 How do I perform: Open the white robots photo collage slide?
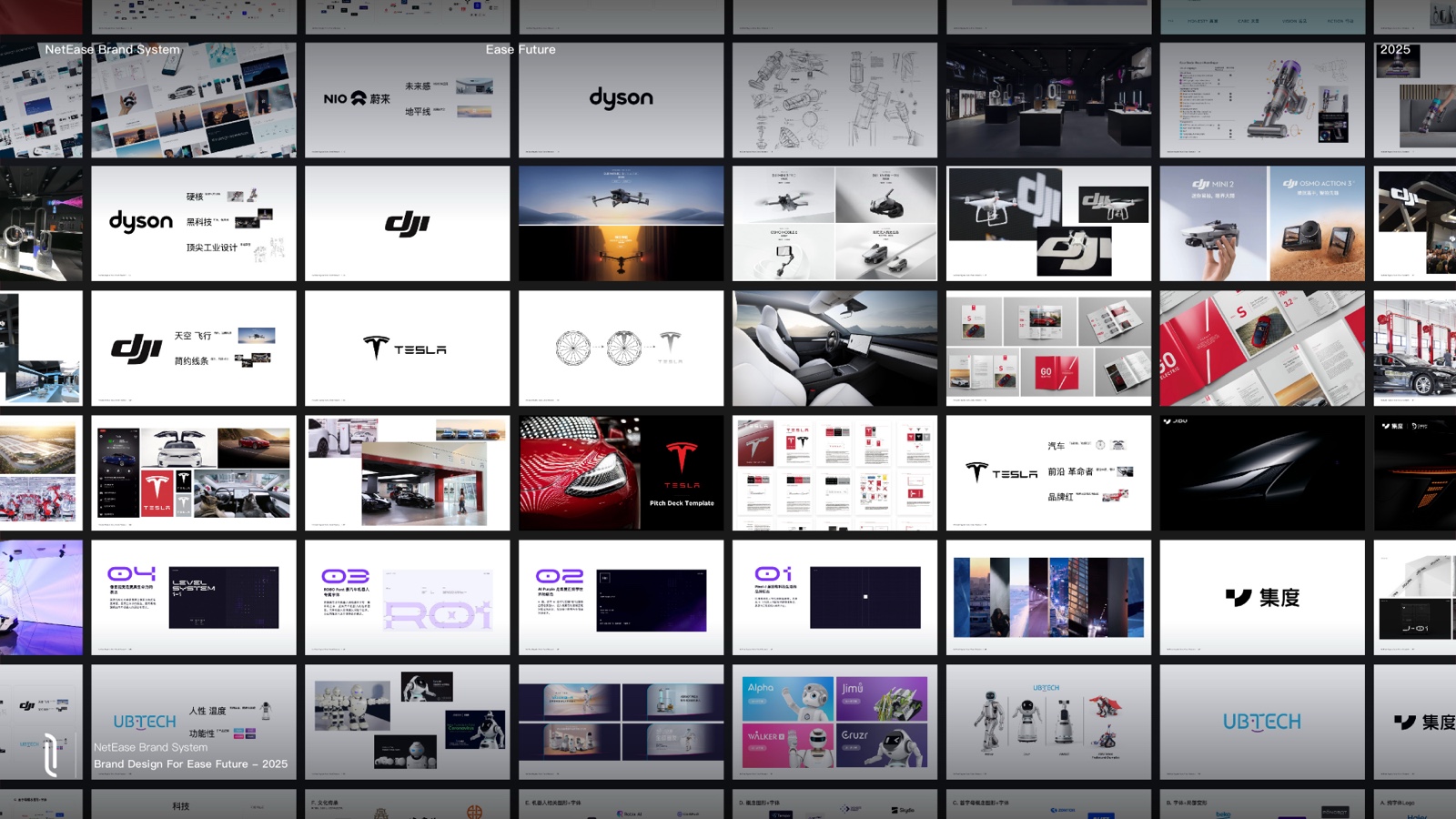408,722
